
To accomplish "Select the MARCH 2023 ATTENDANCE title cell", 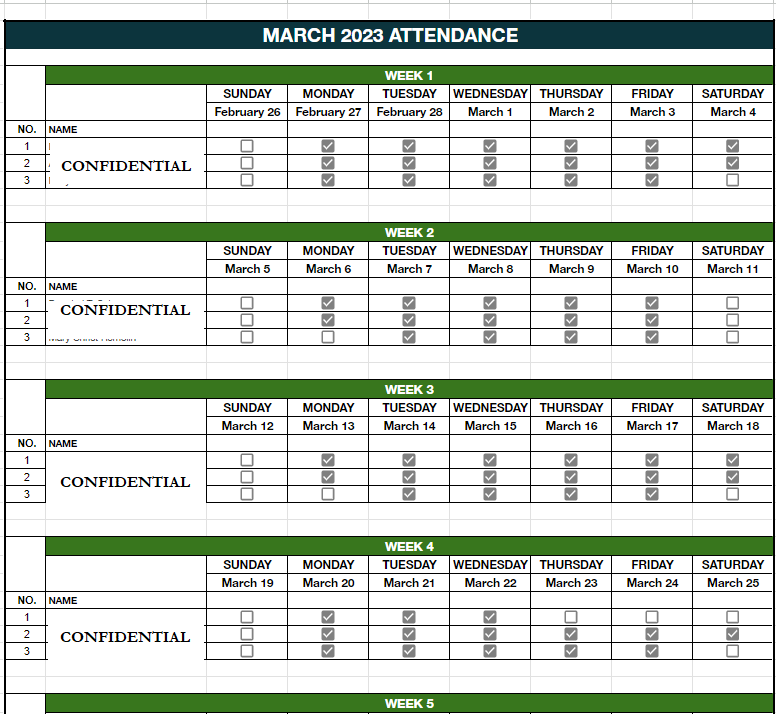I will click(390, 36).
